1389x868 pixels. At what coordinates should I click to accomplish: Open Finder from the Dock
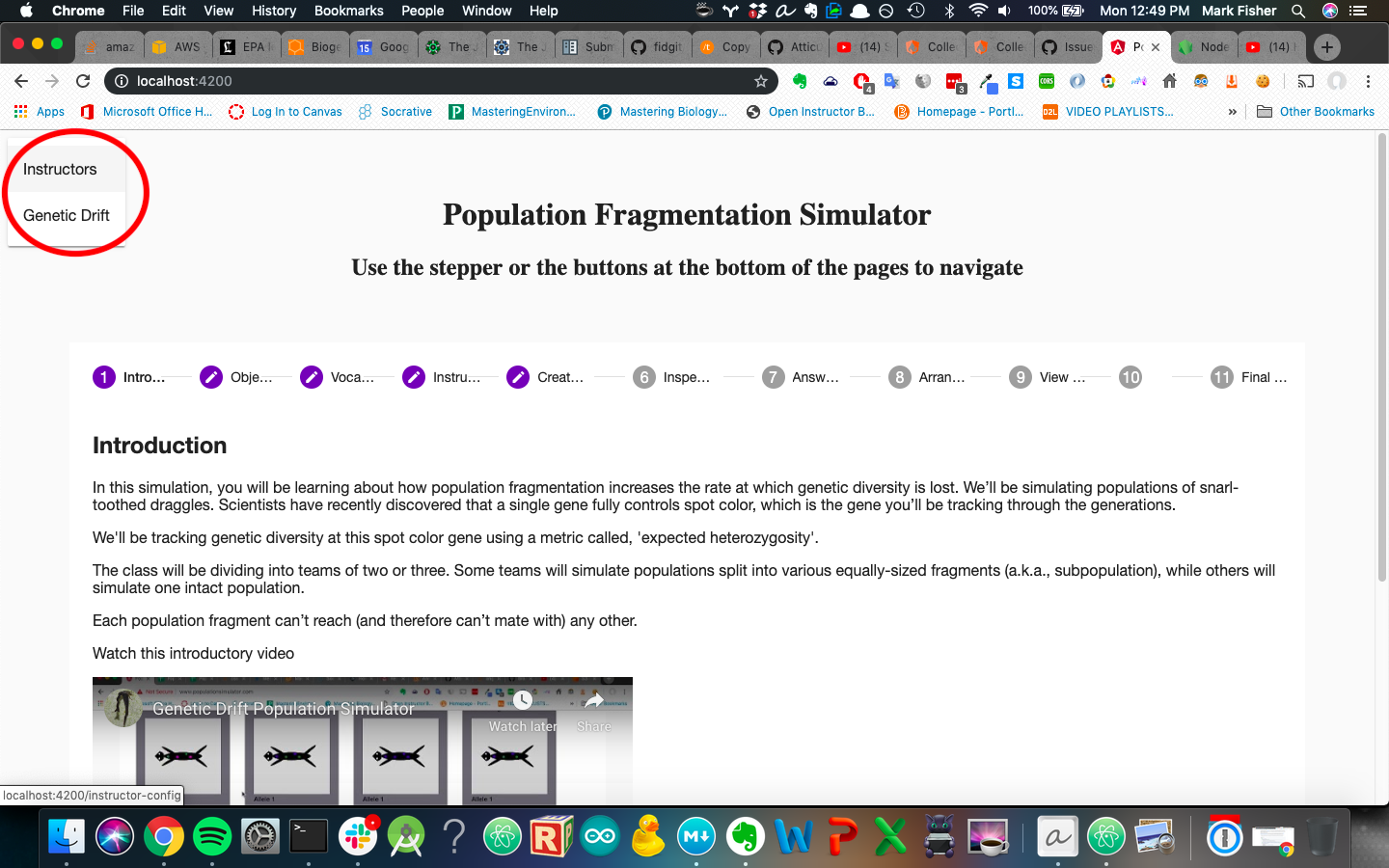coord(67,836)
